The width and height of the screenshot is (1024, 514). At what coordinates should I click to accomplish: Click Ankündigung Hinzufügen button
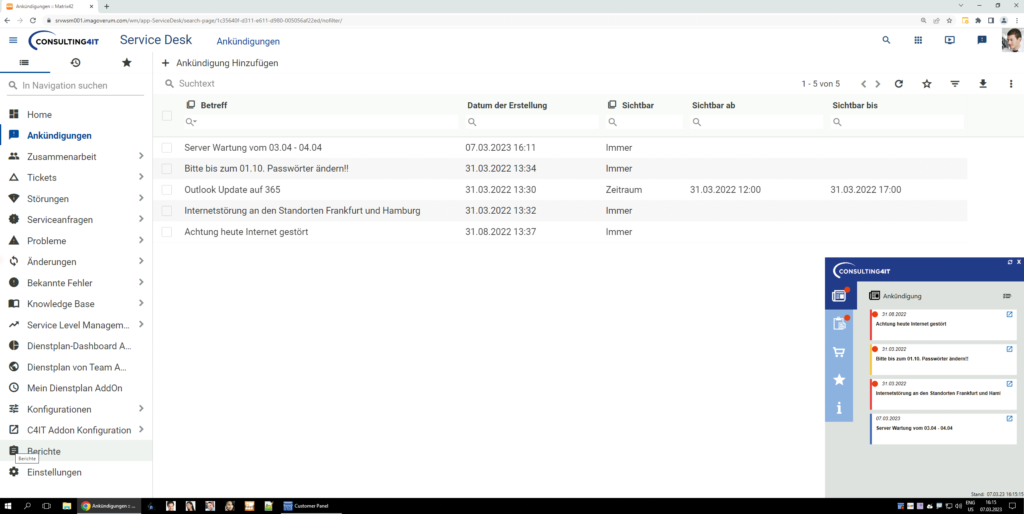(x=220, y=63)
